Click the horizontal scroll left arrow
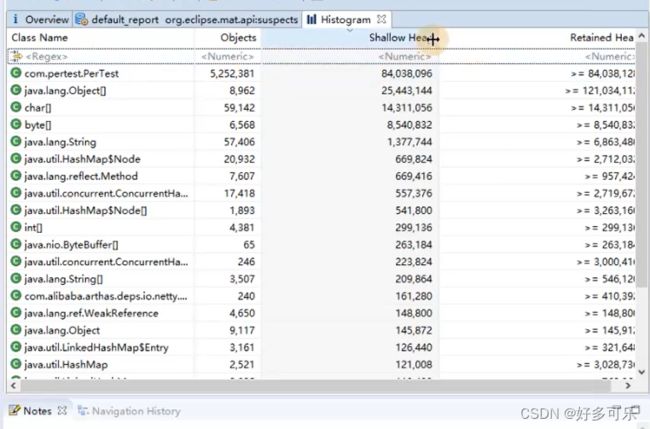Screen dimensions: 650x429 13,385
